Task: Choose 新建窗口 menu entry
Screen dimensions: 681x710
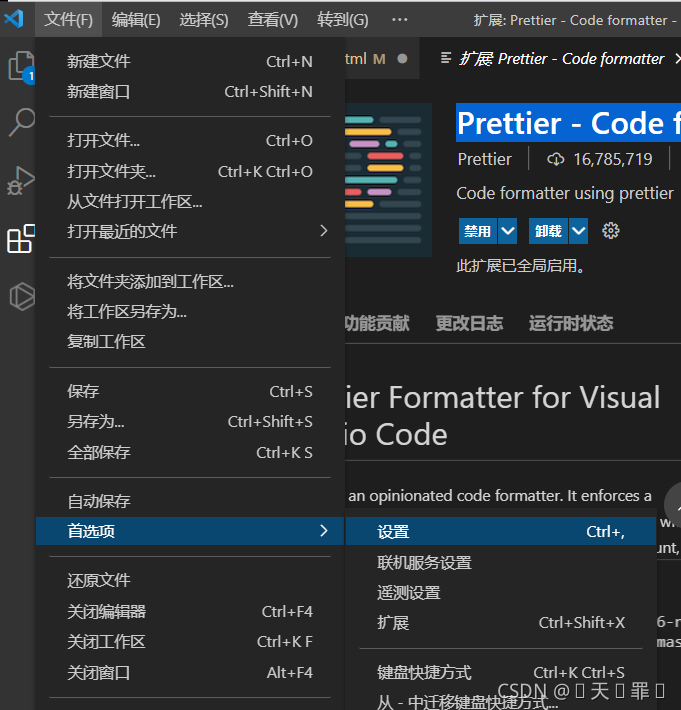Action: (190, 91)
